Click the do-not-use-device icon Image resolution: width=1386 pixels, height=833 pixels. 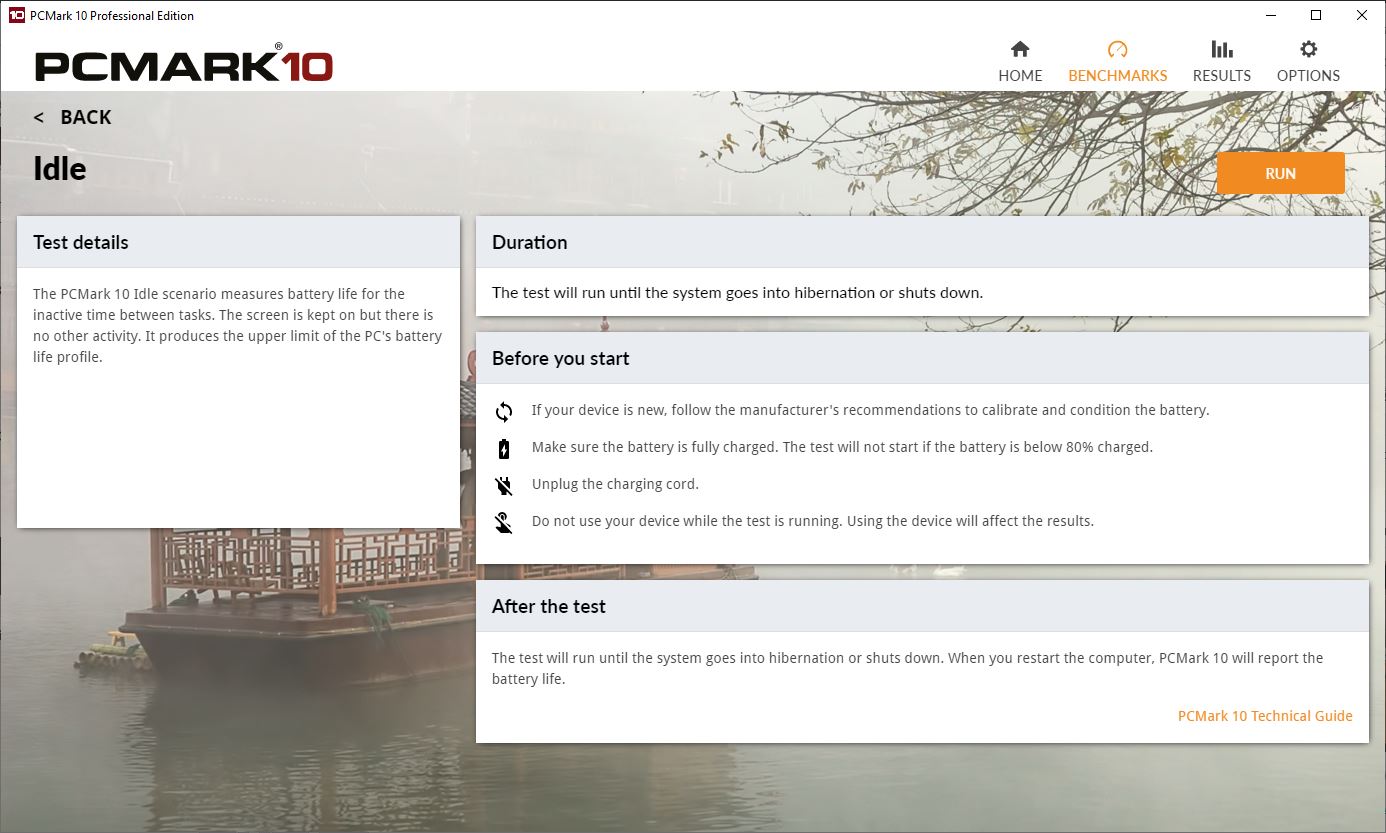point(504,522)
